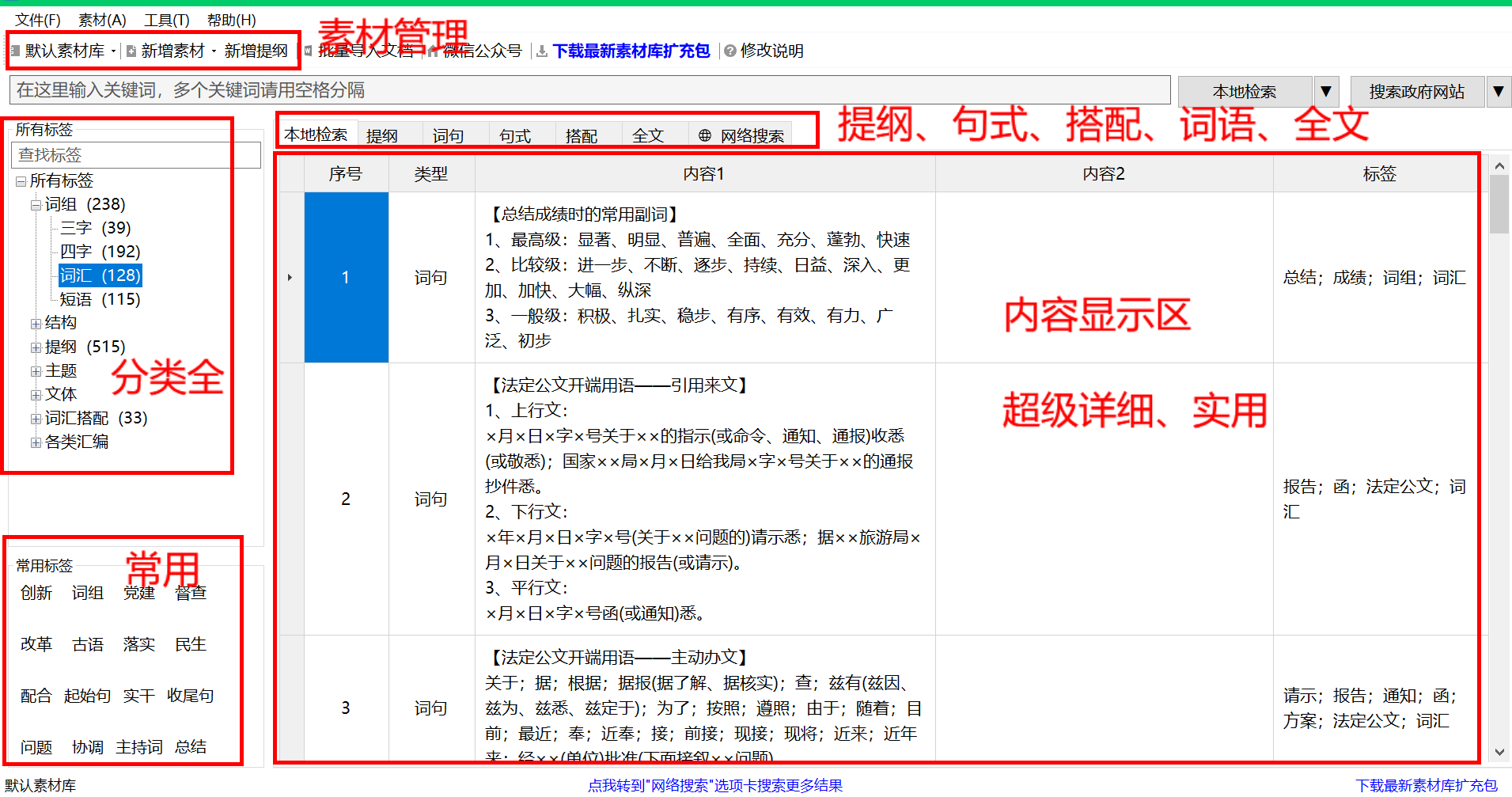Select the 词汇 (128) tree item
The width and height of the screenshot is (1512, 797).
(100, 275)
